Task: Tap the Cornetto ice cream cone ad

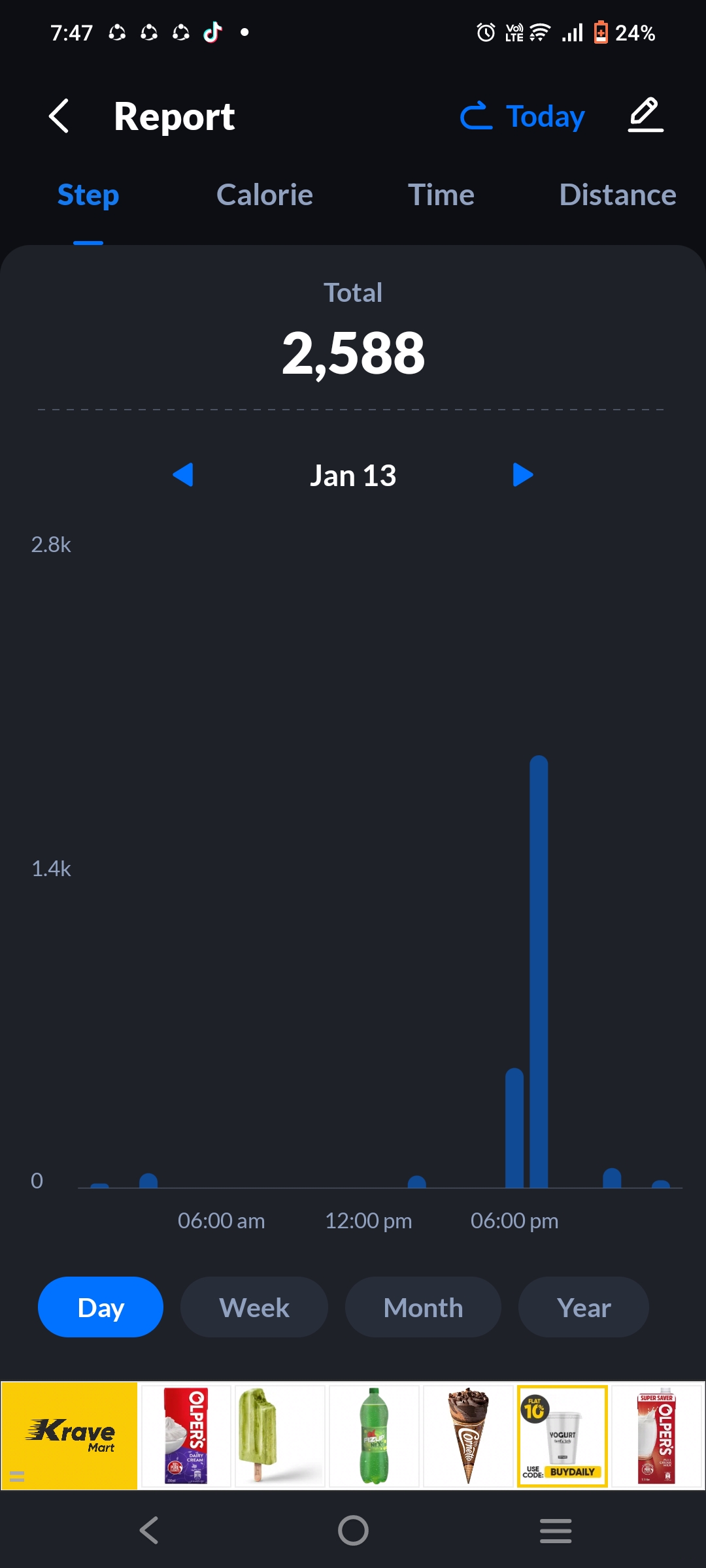Action: click(468, 1435)
